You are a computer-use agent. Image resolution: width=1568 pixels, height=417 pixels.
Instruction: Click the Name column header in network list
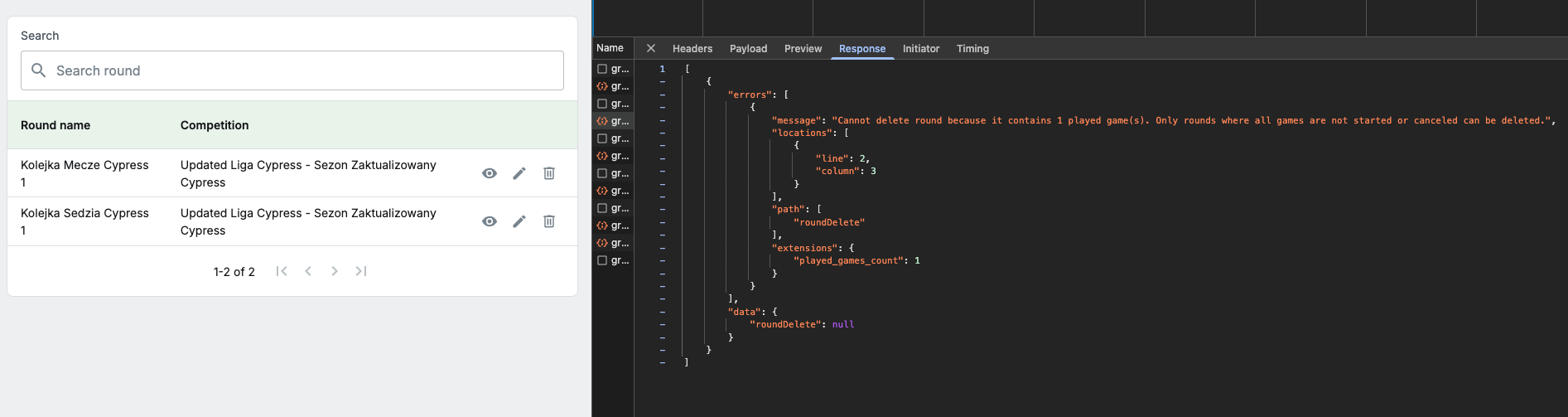point(610,48)
